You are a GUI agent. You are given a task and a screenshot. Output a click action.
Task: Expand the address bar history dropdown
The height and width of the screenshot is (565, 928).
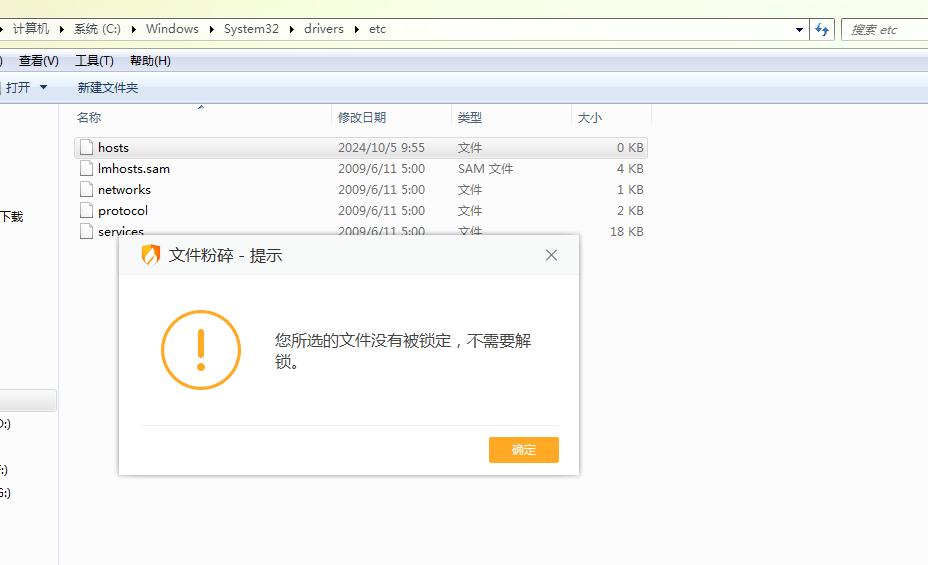[x=799, y=30]
